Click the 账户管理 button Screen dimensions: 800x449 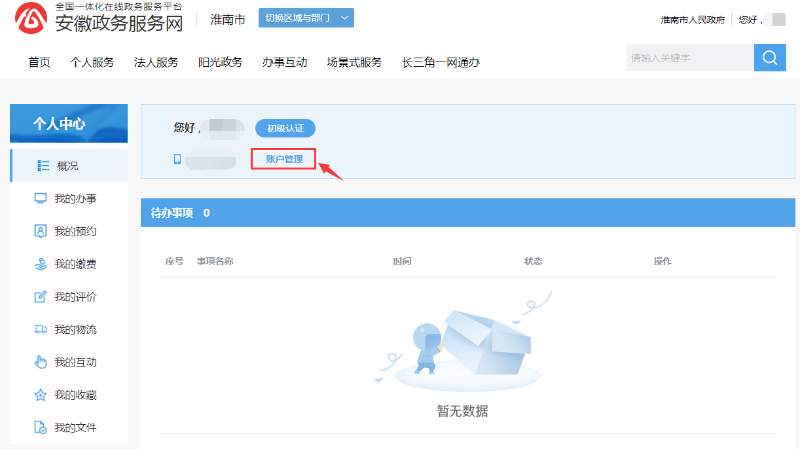click(x=284, y=159)
